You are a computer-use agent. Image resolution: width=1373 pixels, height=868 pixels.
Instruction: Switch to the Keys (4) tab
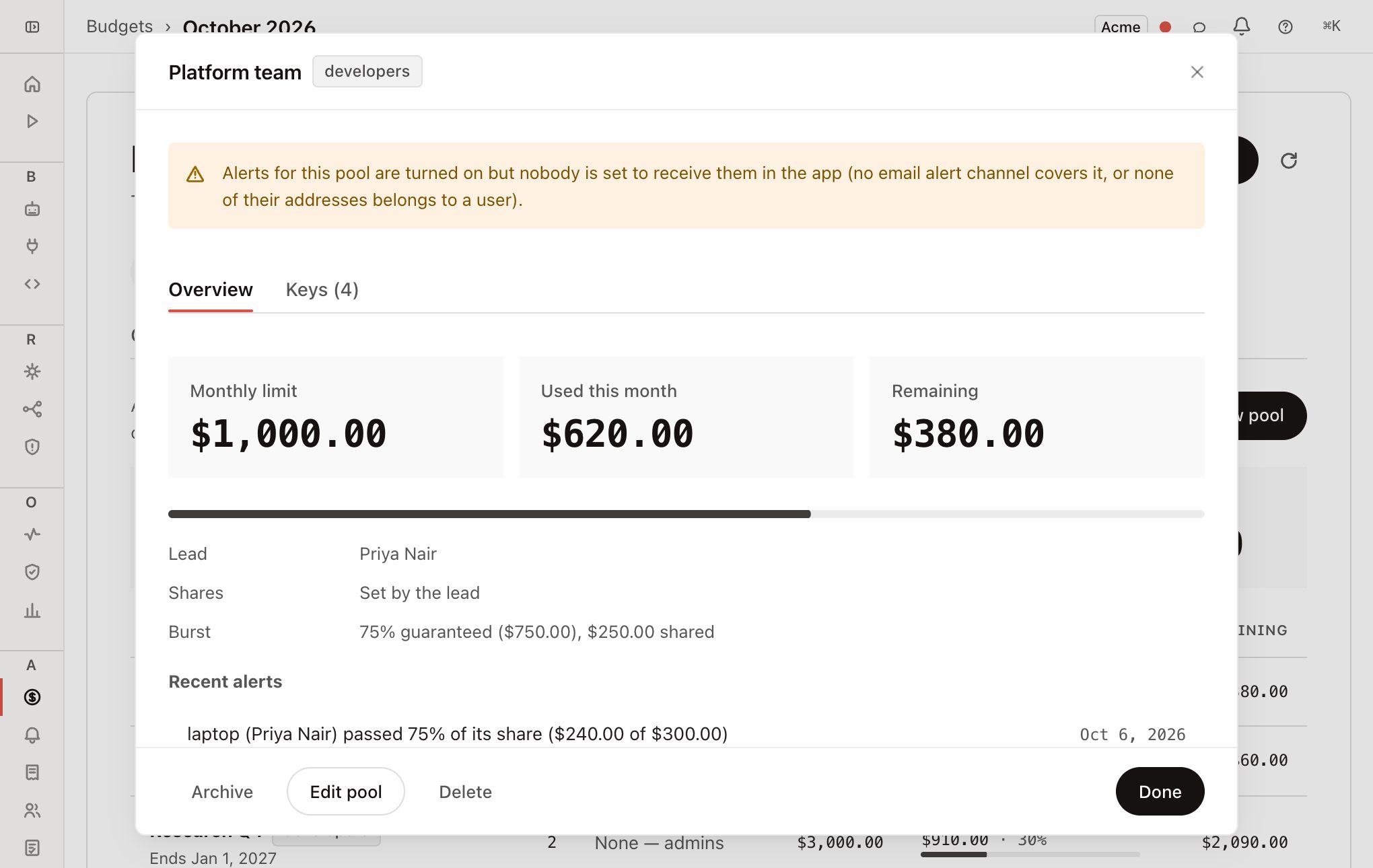[x=322, y=290]
